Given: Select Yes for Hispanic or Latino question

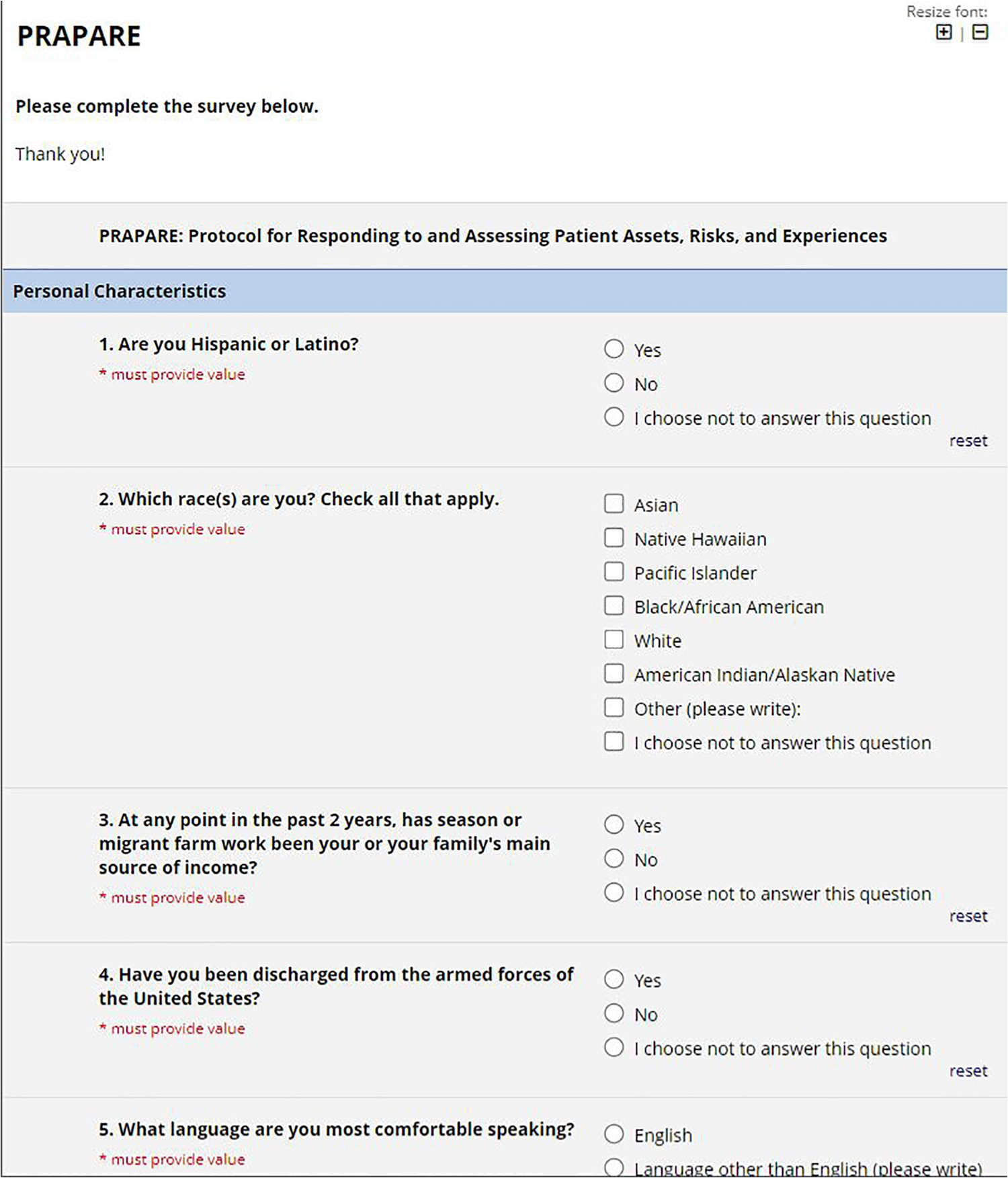Looking at the screenshot, I should tap(614, 349).
